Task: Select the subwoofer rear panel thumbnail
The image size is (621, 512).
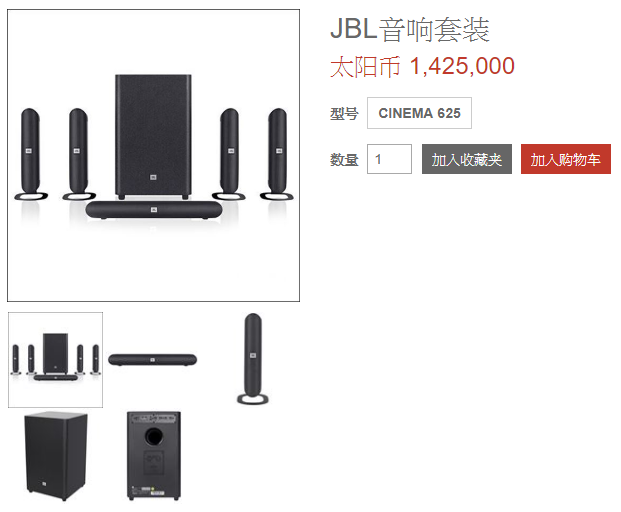Action: click(154, 456)
